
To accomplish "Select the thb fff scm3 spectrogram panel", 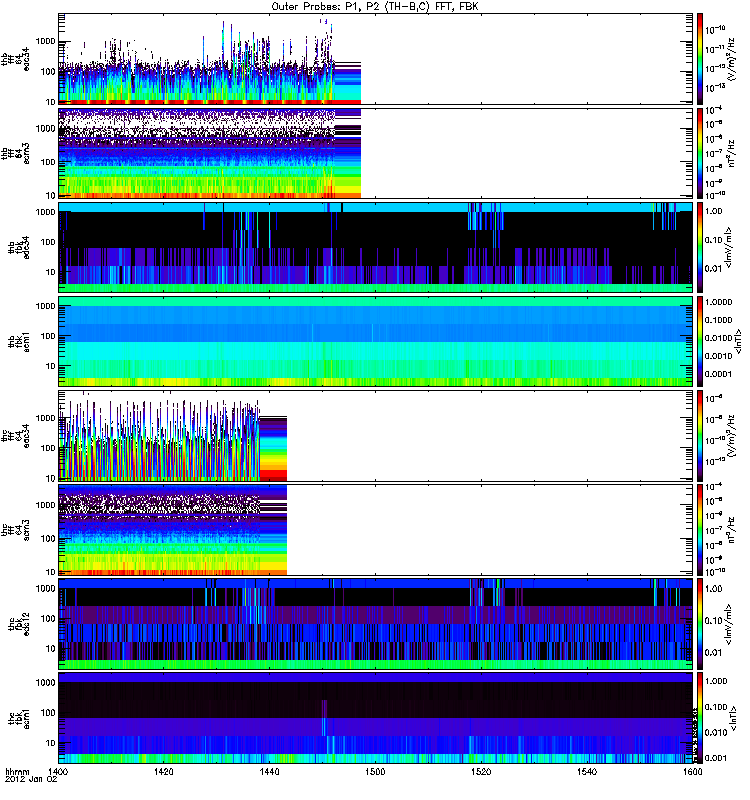I will (x=376, y=153).
